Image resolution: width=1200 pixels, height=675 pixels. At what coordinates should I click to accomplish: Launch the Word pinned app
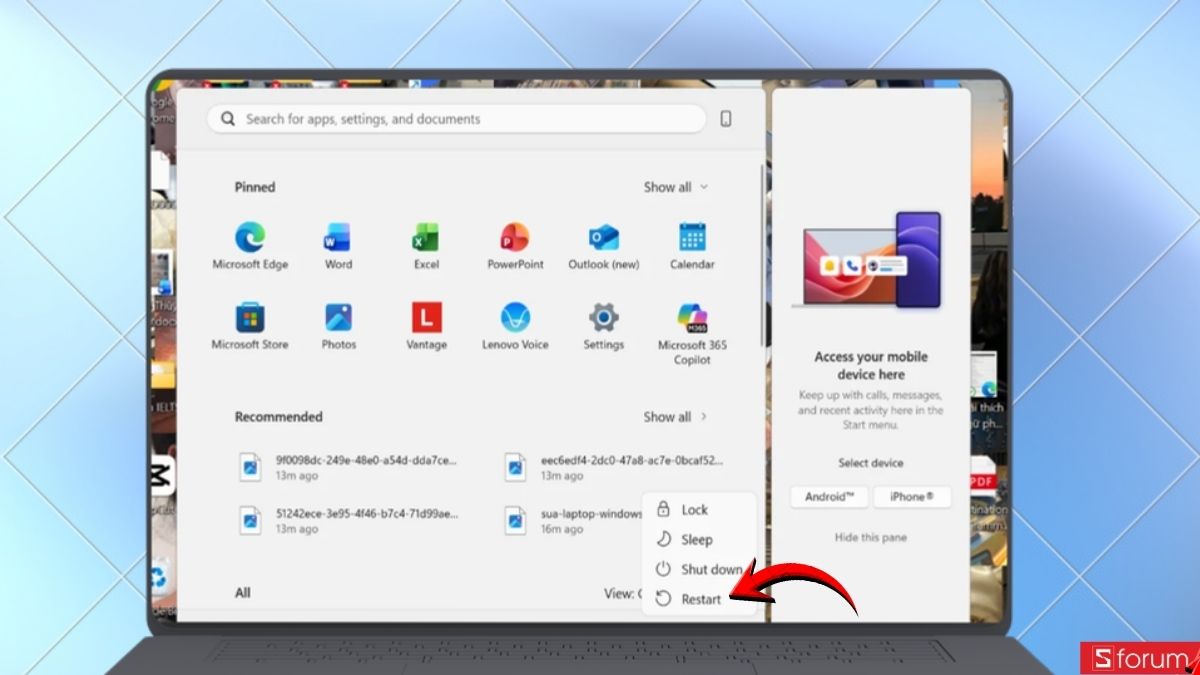tap(338, 246)
